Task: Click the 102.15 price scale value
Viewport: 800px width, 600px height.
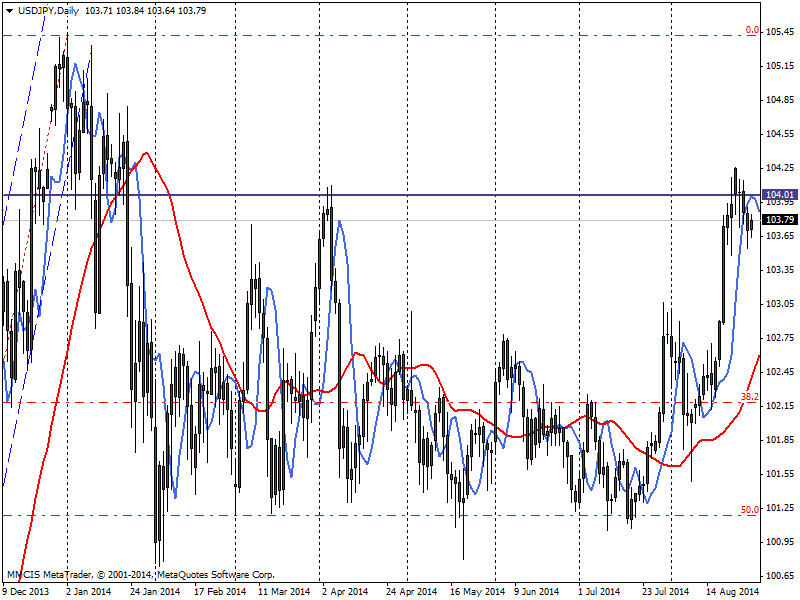Action: pos(780,406)
